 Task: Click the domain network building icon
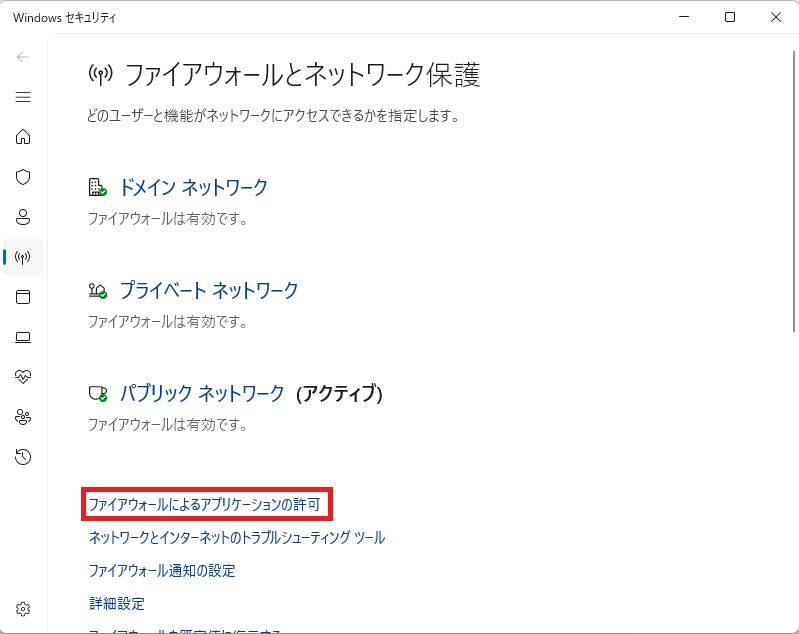coord(97,187)
